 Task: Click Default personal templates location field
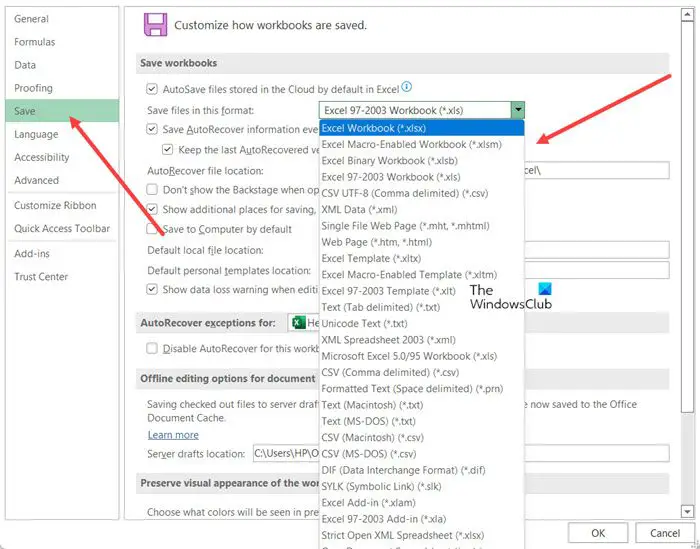click(x=596, y=270)
